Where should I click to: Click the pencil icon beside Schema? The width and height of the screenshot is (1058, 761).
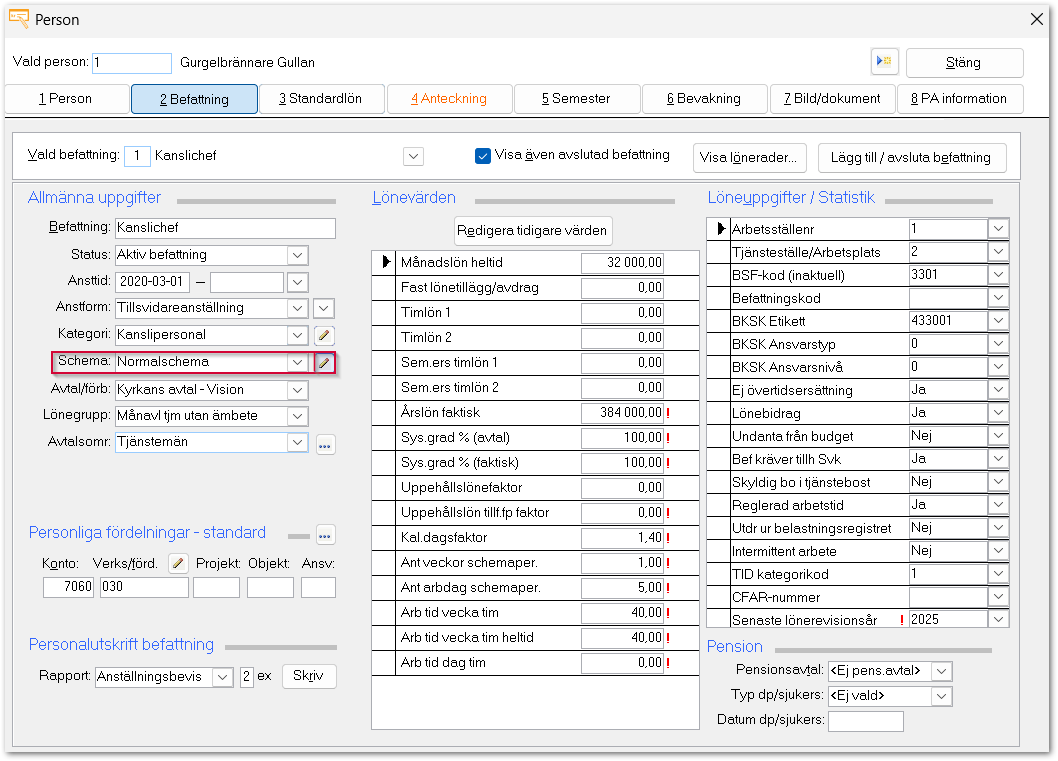click(323, 363)
